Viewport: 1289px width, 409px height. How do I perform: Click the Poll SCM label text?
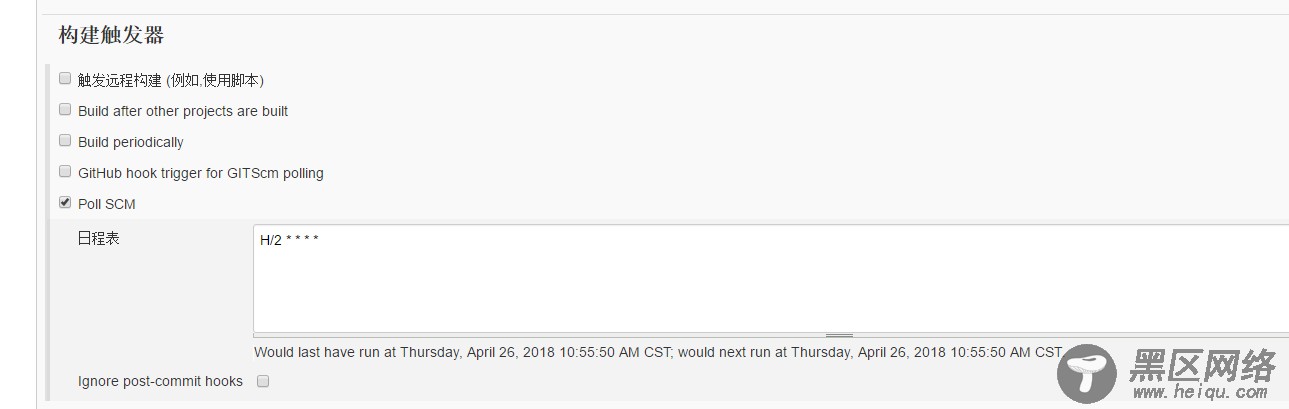(107, 204)
